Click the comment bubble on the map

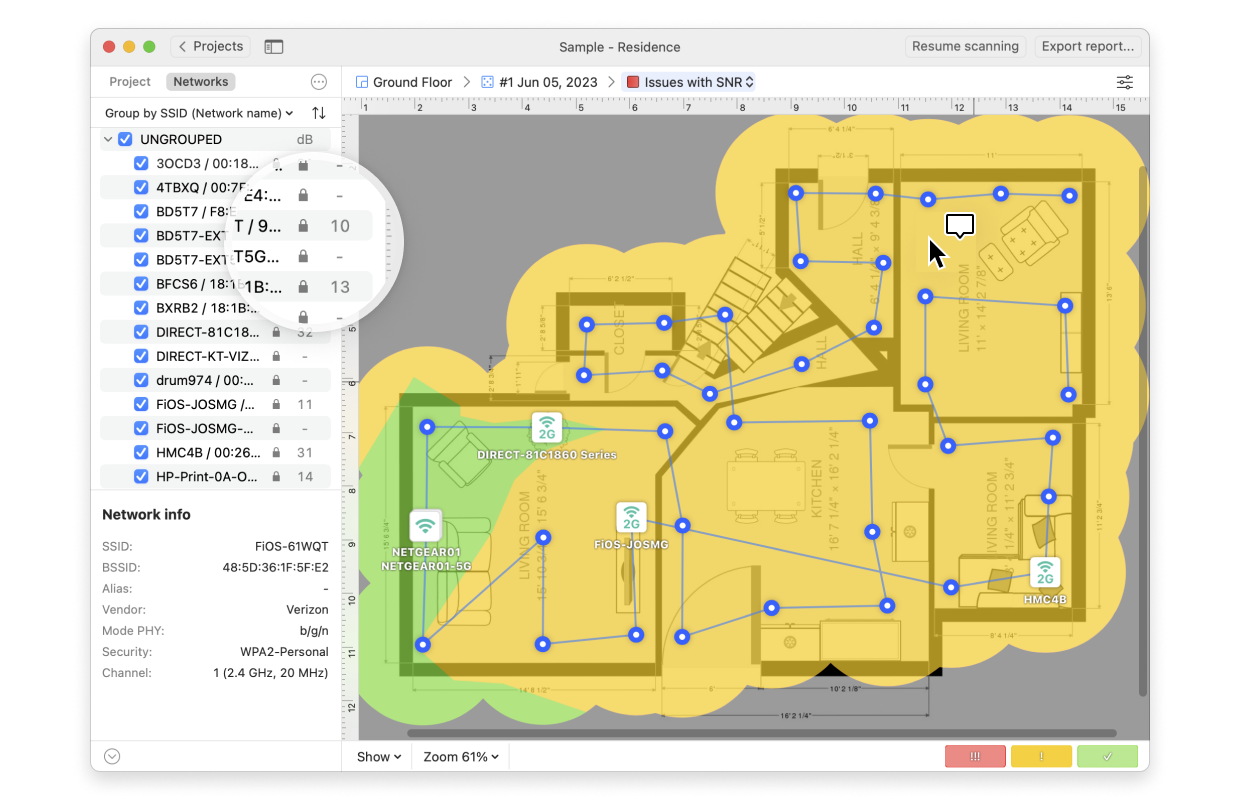click(960, 226)
